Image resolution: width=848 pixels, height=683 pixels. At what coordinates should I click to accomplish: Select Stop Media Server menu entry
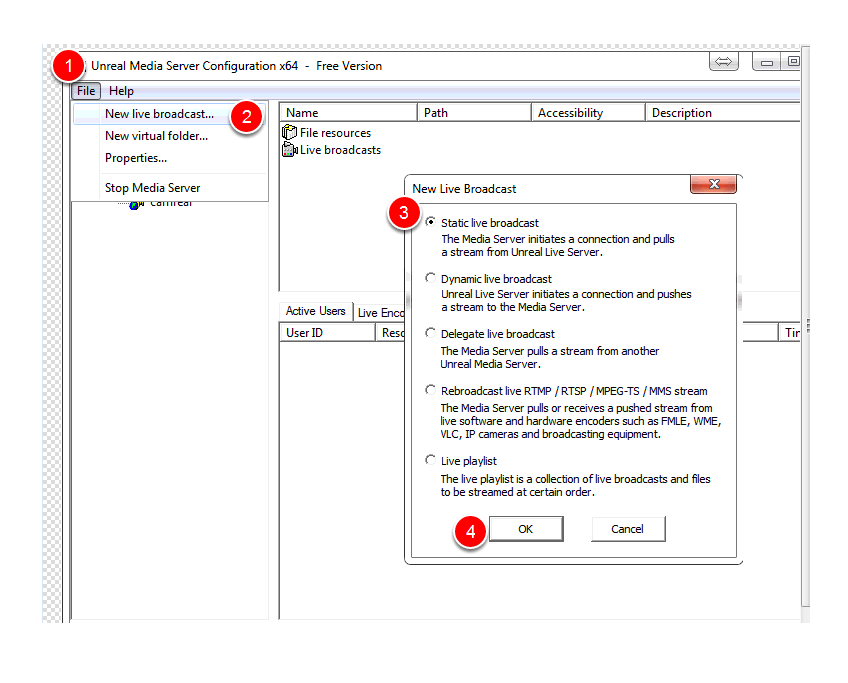point(153,188)
